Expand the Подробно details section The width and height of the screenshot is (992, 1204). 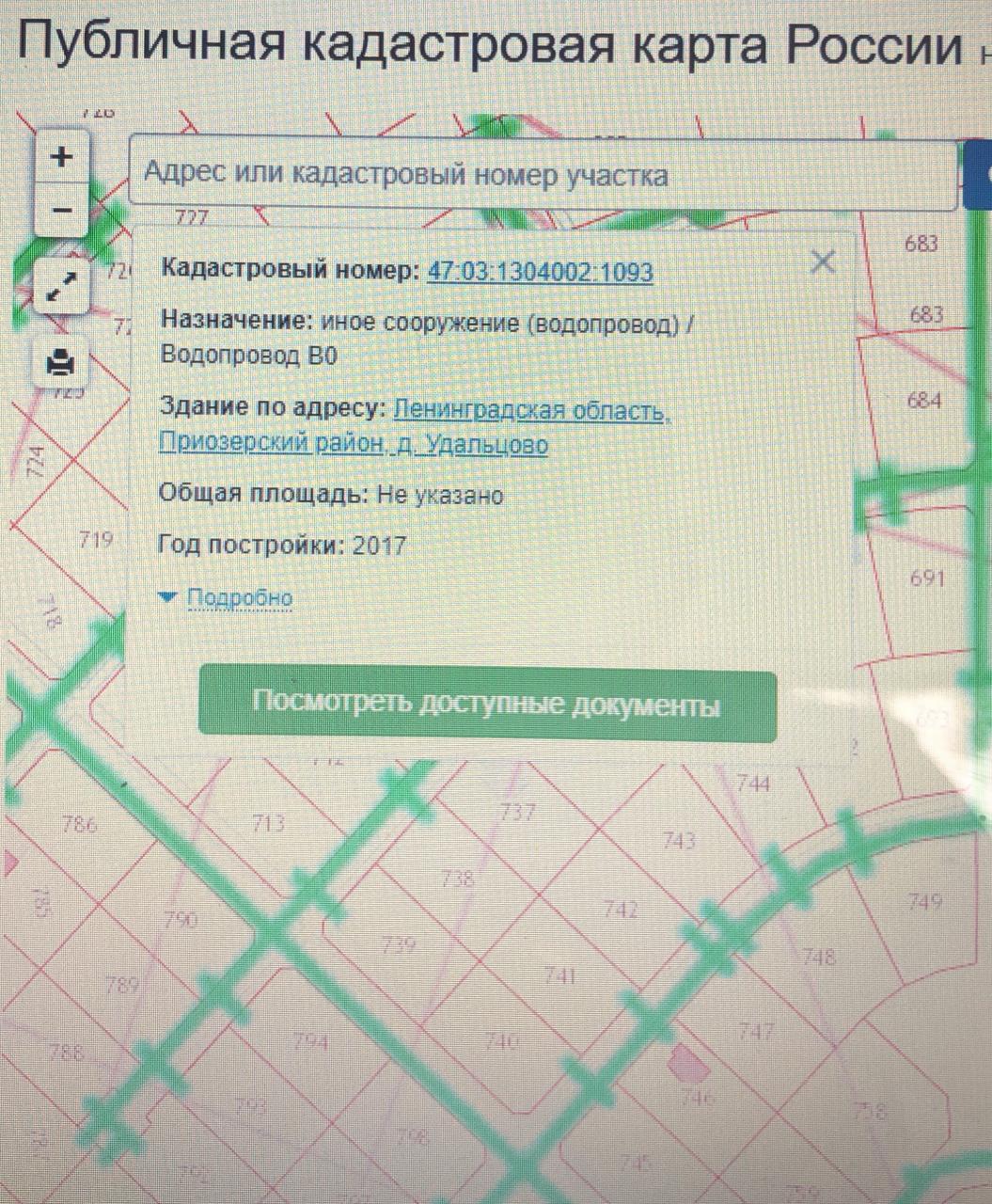[x=239, y=597]
